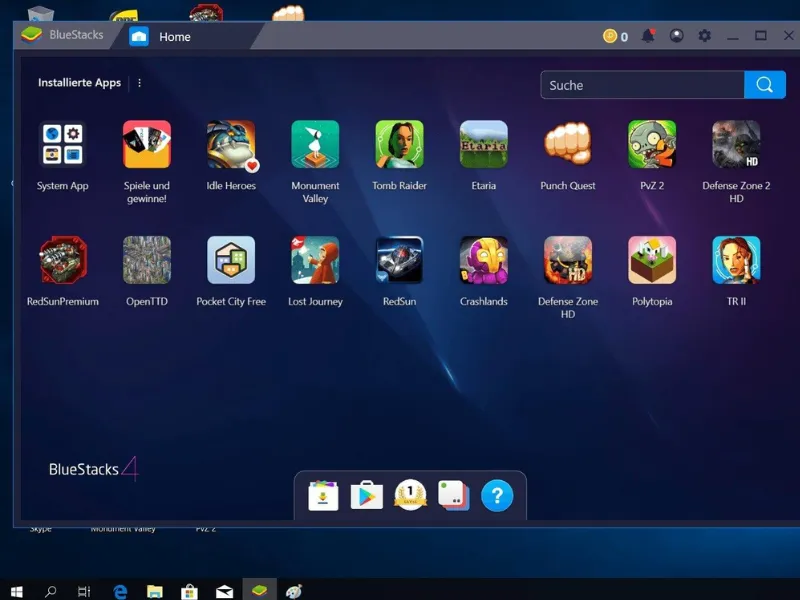Open the Windows Start menu
800x600 pixels.
(x=16, y=591)
